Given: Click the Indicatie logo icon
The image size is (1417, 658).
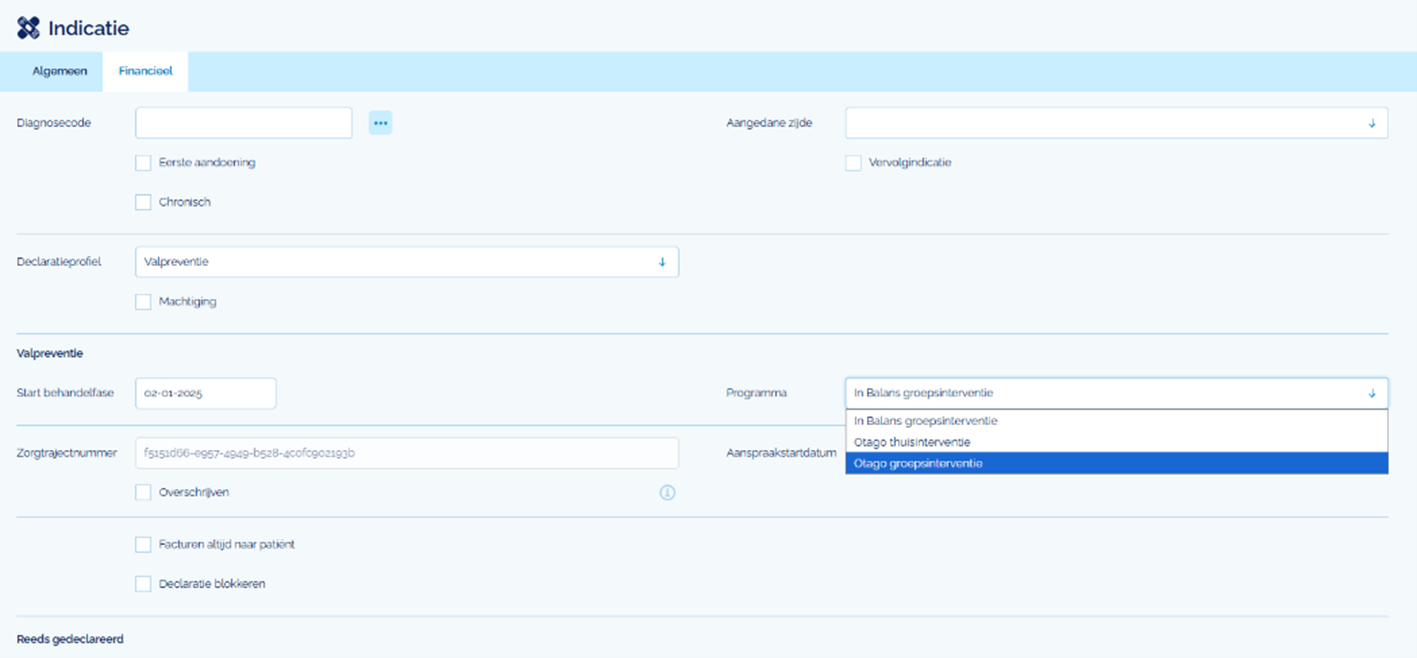Looking at the screenshot, I should click(x=28, y=28).
